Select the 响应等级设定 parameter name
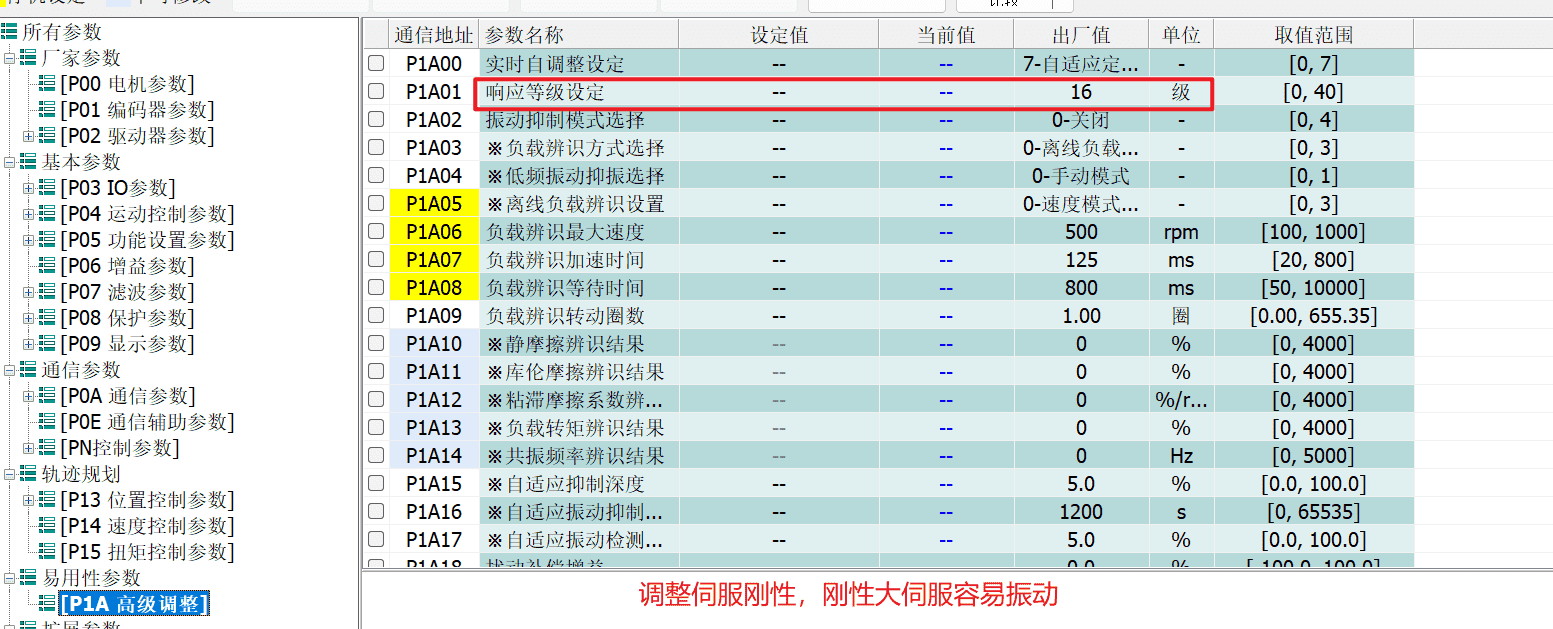 (x=545, y=92)
